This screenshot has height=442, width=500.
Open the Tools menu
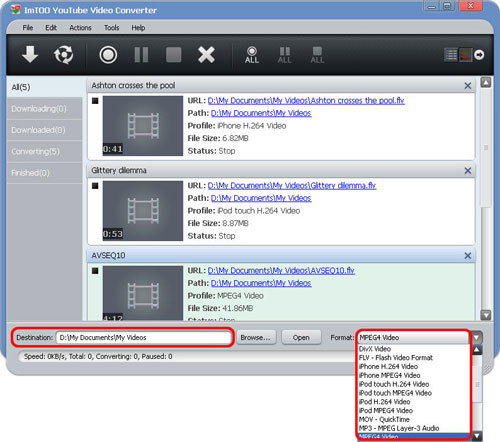click(x=111, y=28)
